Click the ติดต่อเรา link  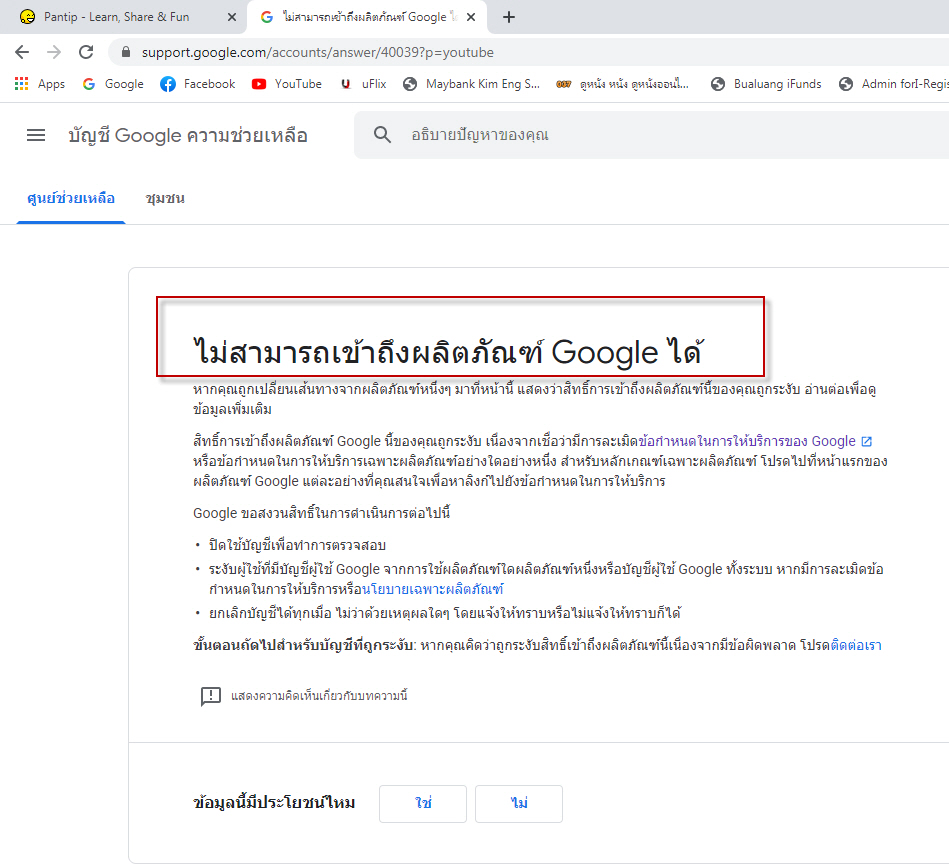[856, 645]
